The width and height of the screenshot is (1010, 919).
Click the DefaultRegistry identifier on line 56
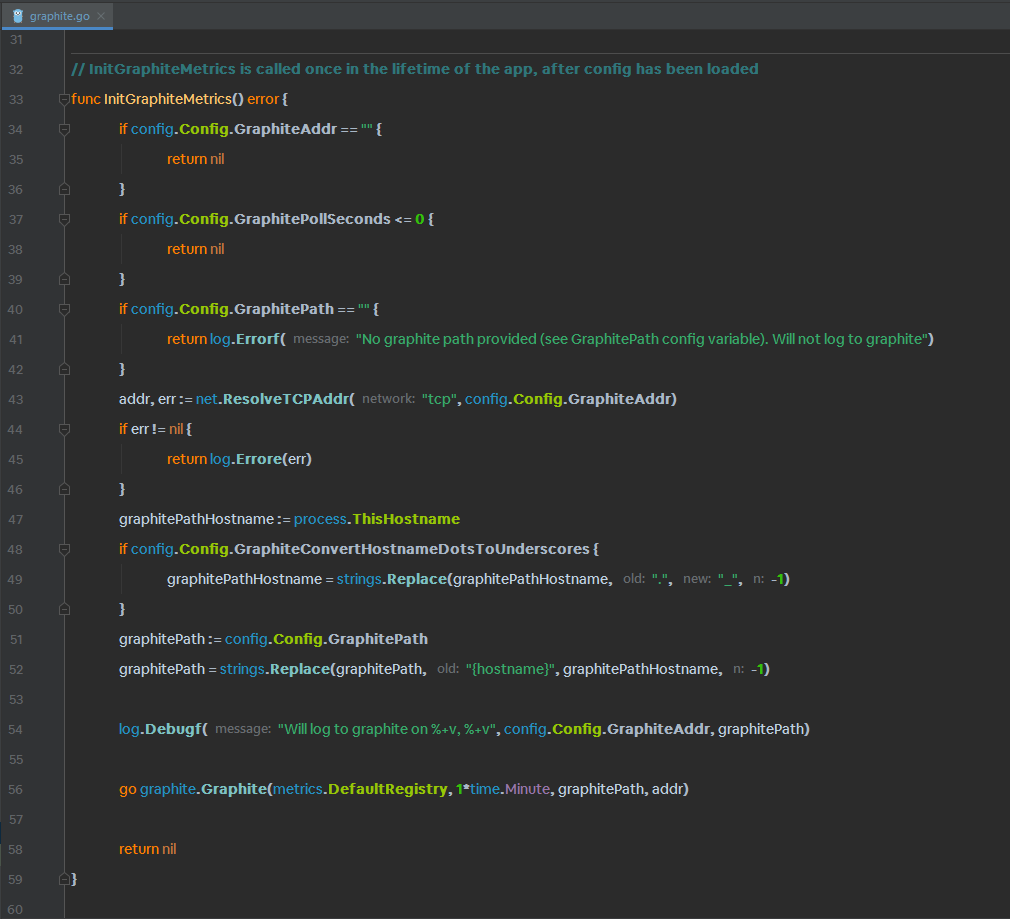click(387, 789)
